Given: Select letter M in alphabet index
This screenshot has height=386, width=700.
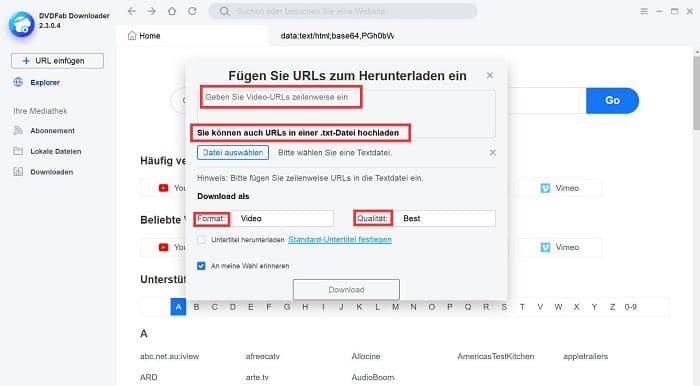Looking at the screenshot, I should click(395, 307).
